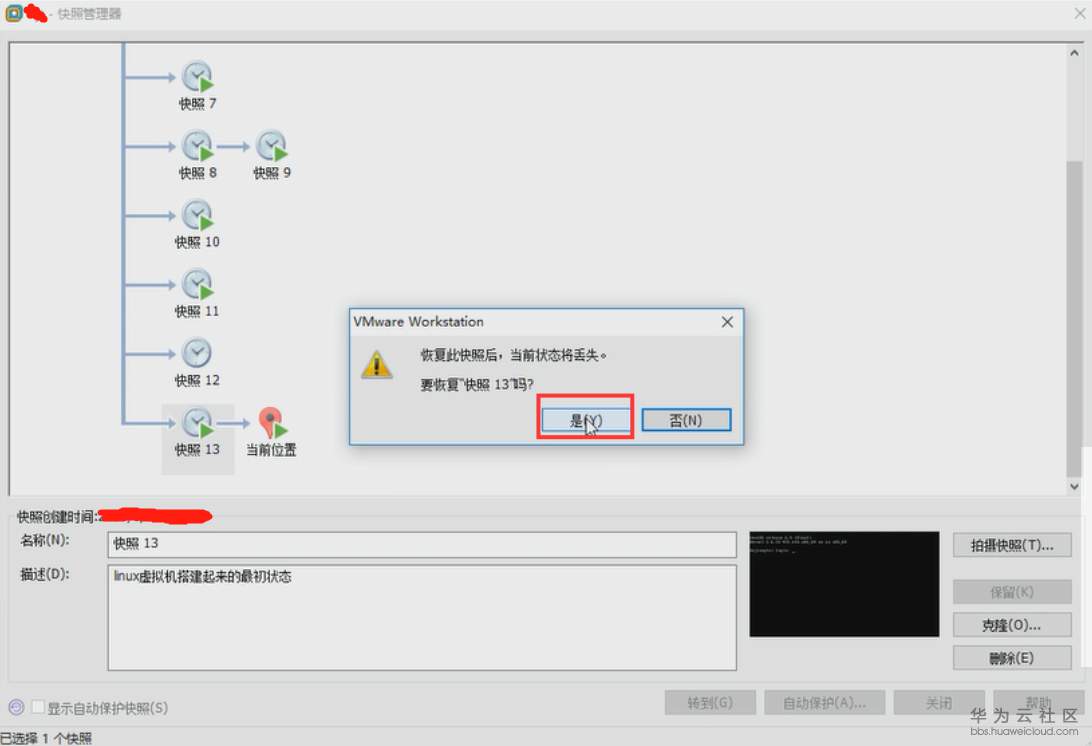The height and width of the screenshot is (746, 1092).
Task: Confirm restore with 是(Y) button
Action: pyautogui.click(x=585, y=420)
